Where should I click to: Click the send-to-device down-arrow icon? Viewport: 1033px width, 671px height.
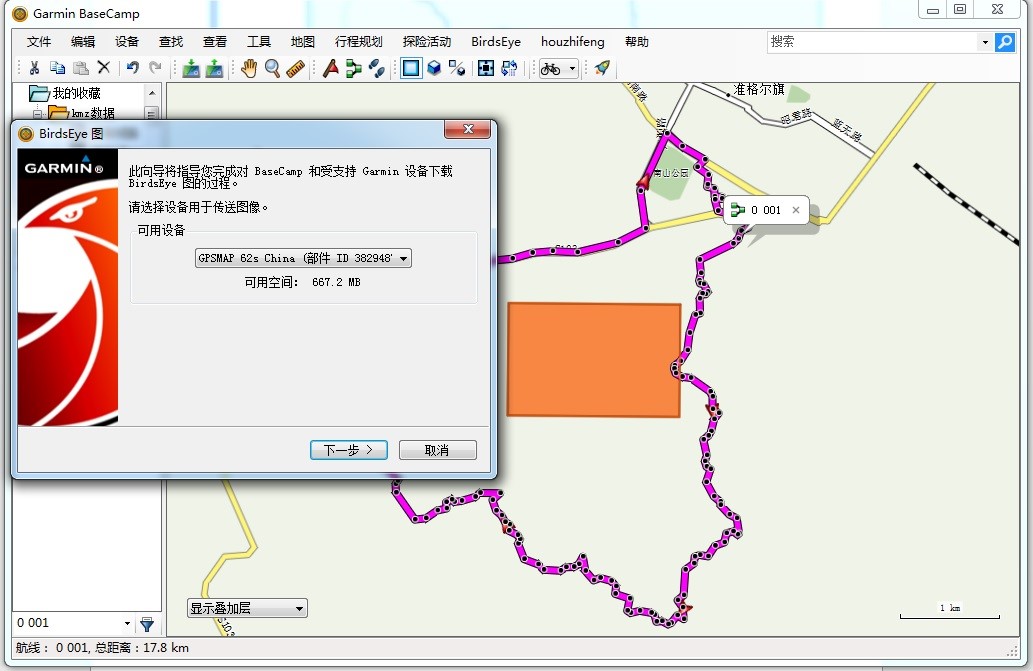[x=191, y=68]
